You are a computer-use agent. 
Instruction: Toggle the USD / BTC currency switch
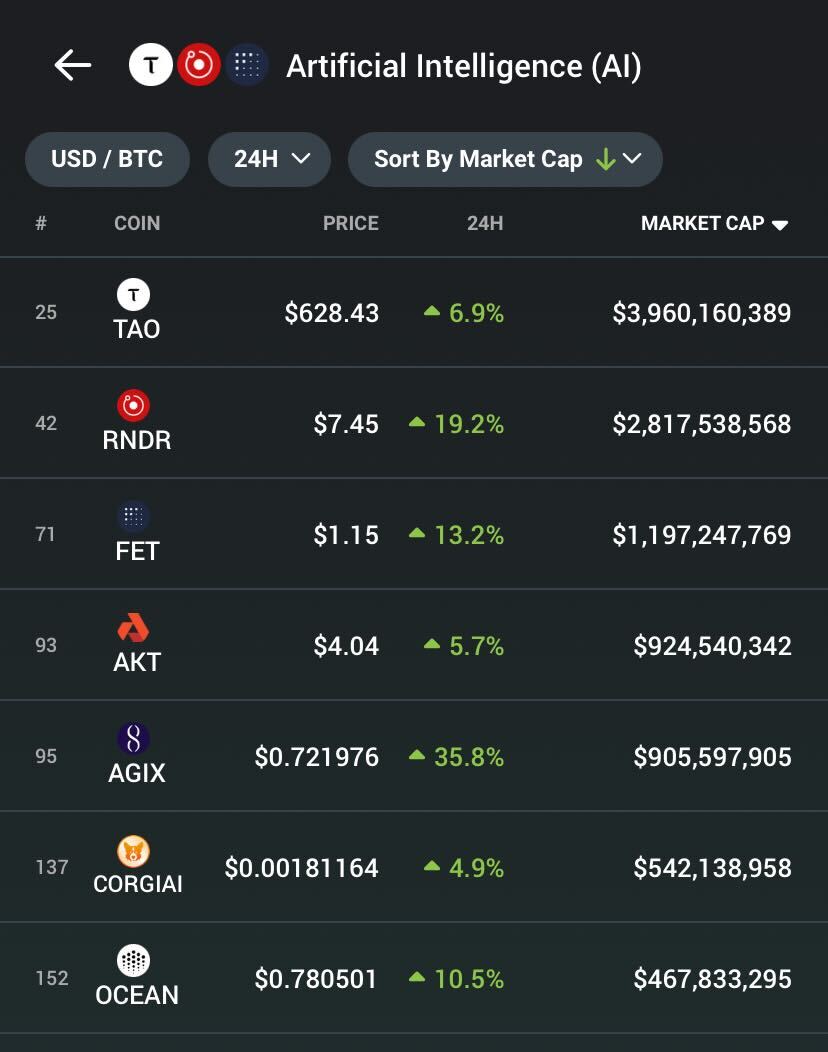[x=107, y=159]
